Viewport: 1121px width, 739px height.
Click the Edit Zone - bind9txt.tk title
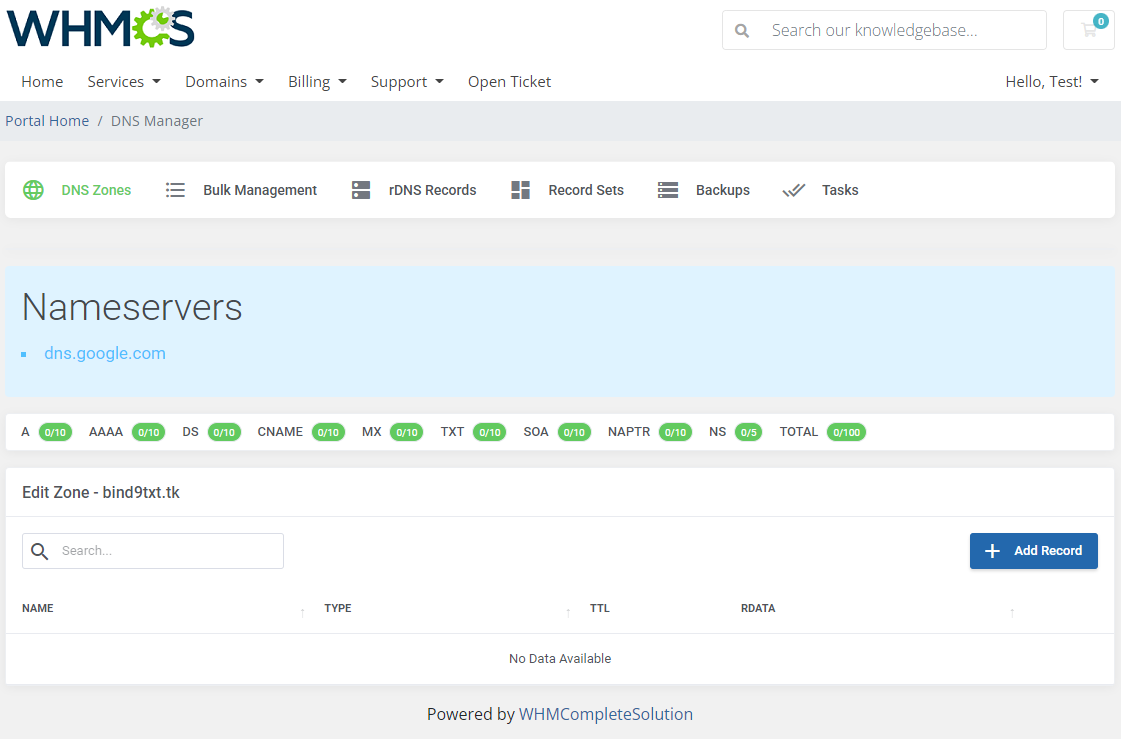(x=101, y=492)
